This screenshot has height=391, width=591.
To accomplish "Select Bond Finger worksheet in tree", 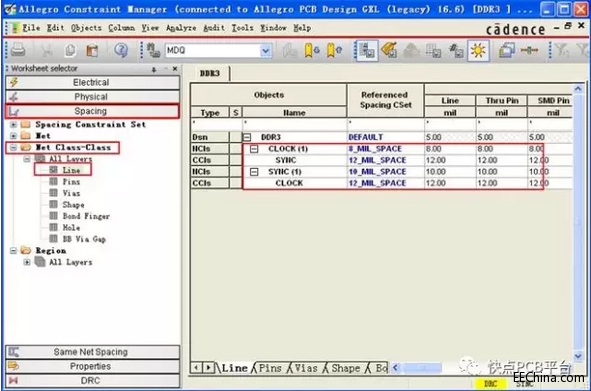I will pyautogui.click(x=86, y=216).
